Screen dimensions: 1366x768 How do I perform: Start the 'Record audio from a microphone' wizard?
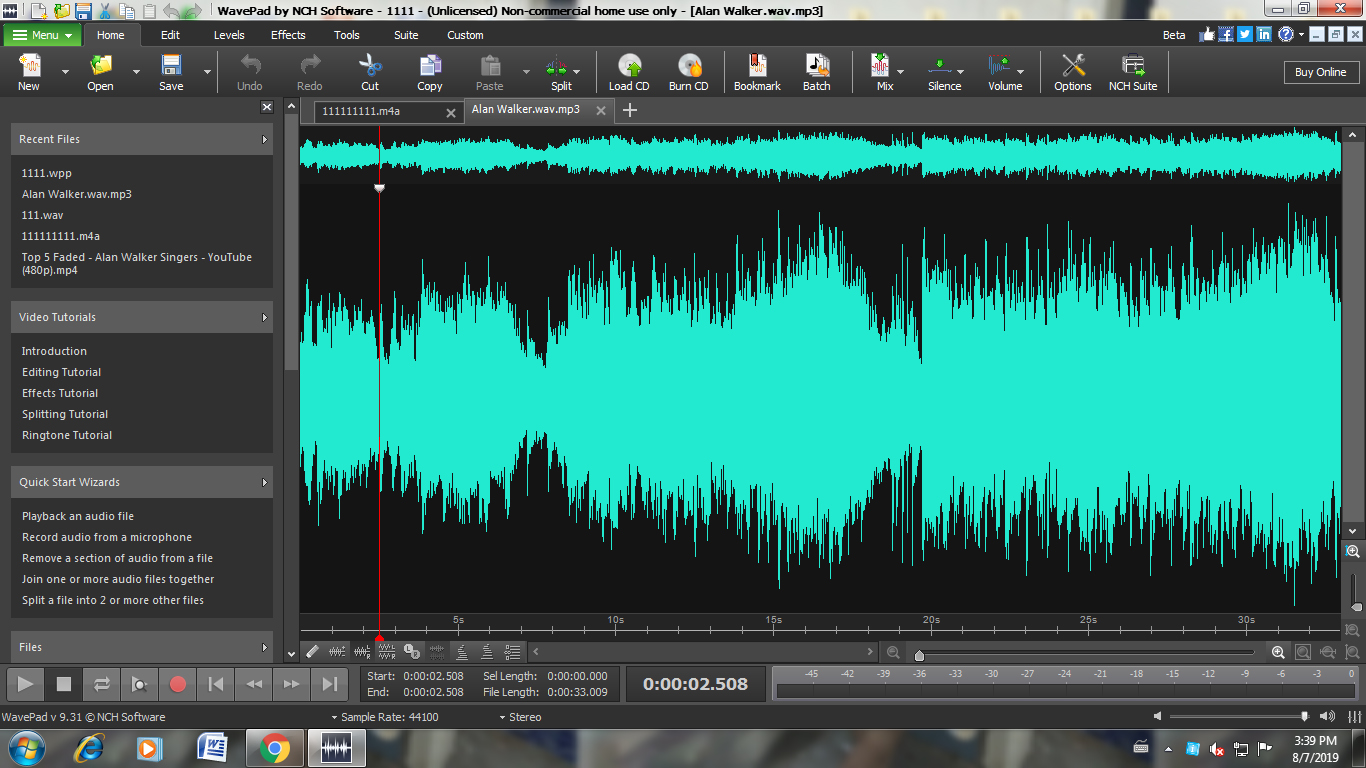coord(107,537)
